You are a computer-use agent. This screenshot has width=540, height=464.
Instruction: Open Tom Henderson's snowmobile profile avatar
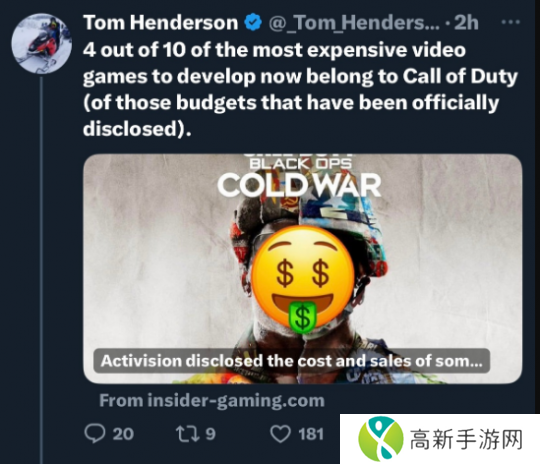pos(42,44)
